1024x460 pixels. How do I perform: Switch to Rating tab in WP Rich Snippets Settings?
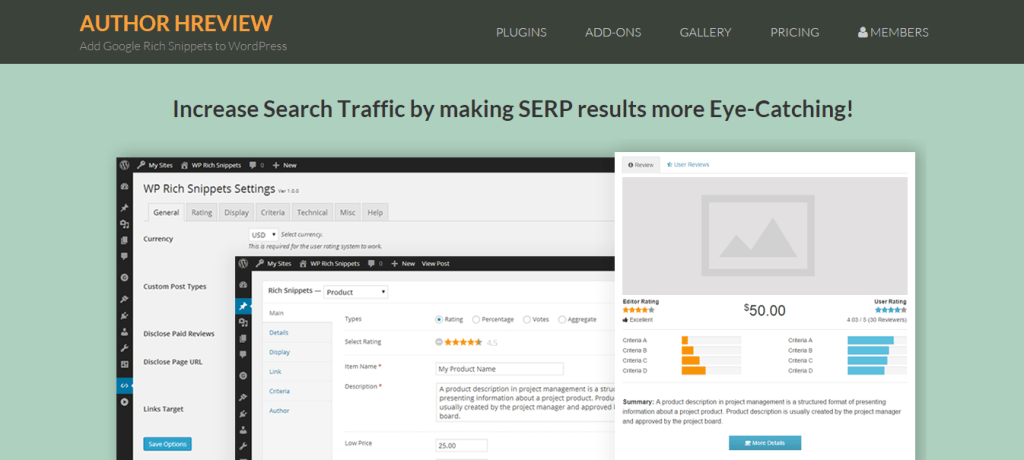(x=202, y=212)
